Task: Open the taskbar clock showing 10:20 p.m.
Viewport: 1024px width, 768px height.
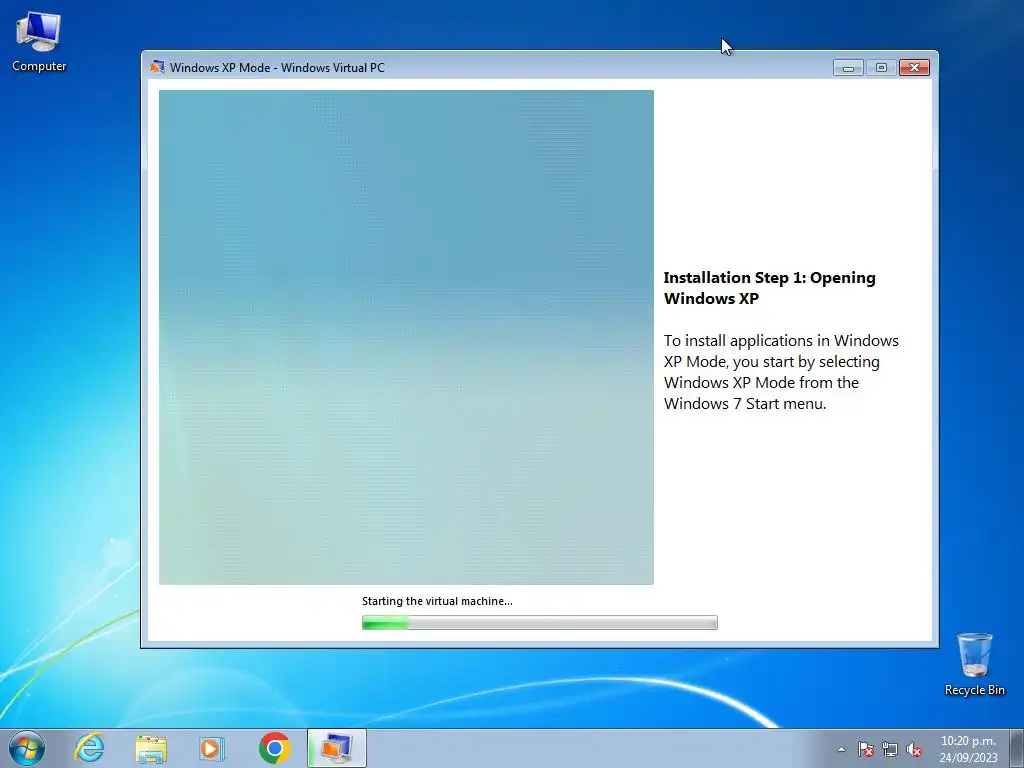Action: coord(968,749)
